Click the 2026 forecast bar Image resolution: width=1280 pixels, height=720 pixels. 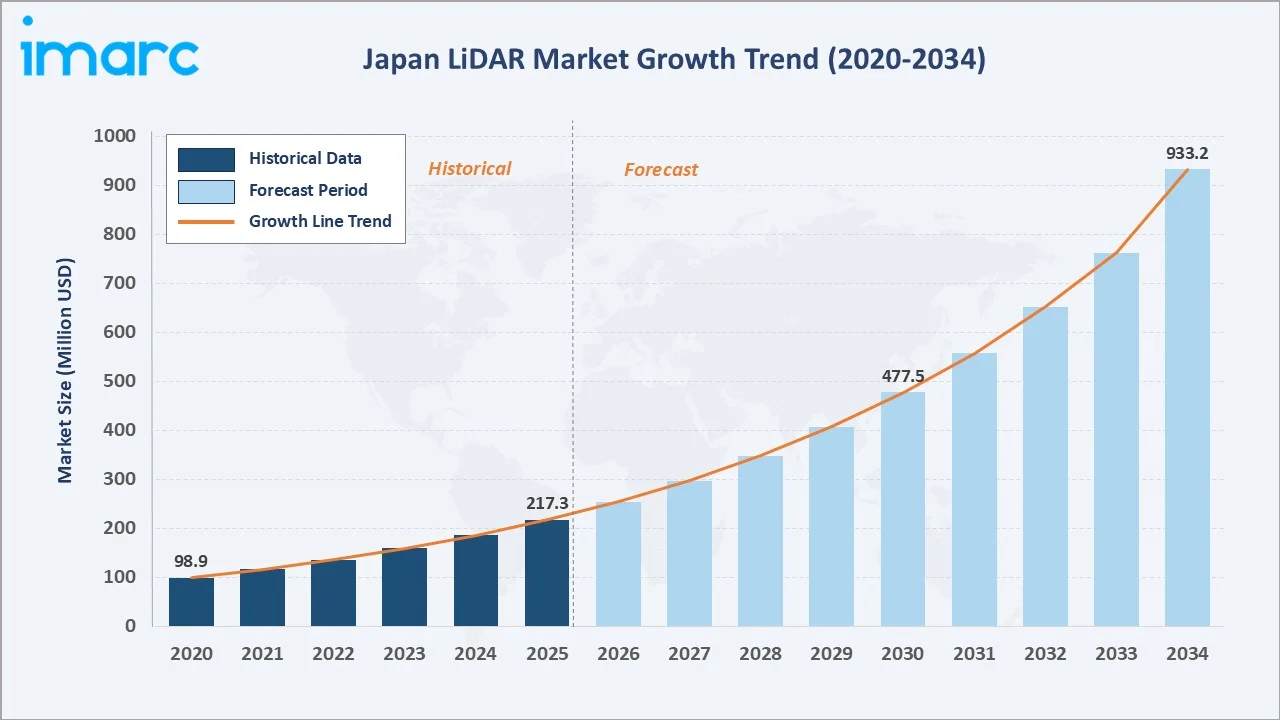(x=618, y=564)
